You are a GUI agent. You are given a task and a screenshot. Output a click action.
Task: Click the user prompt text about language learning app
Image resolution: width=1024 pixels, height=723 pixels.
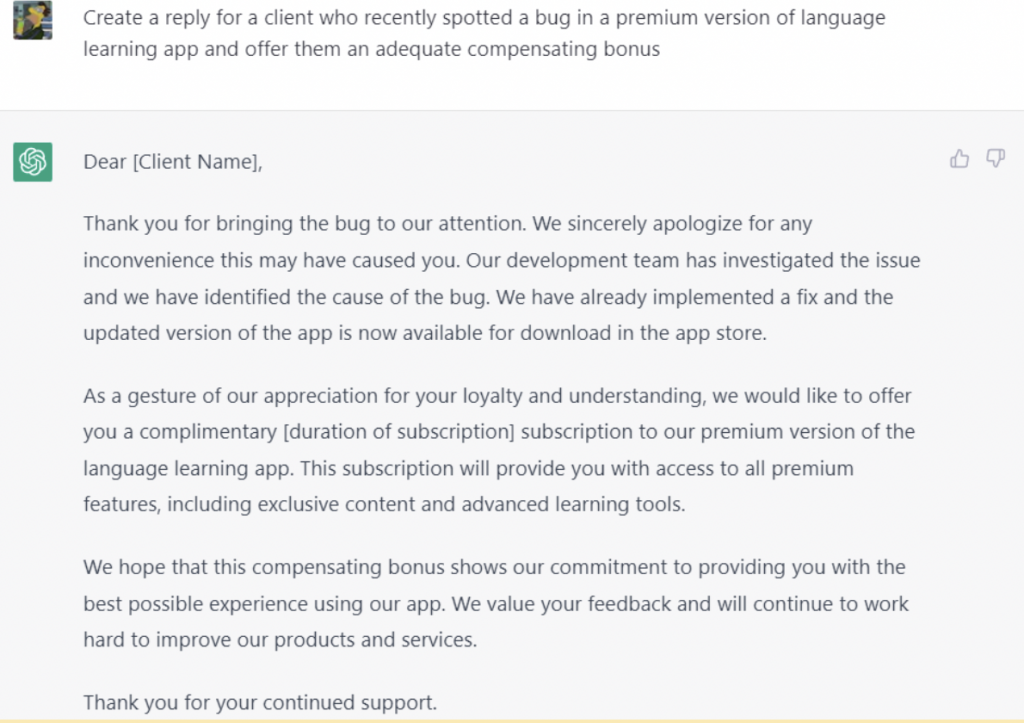tap(484, 33)
